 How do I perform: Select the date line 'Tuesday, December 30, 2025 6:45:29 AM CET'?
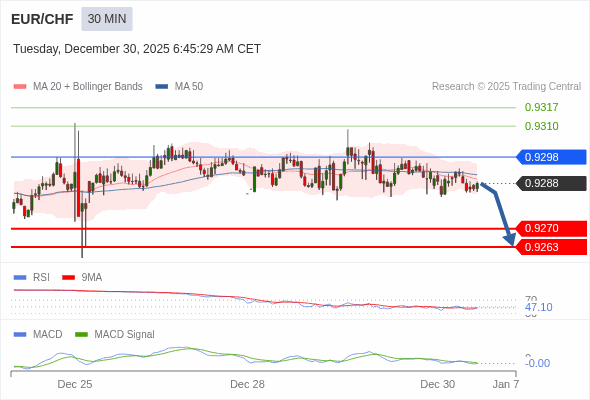(x=137, y=49)
